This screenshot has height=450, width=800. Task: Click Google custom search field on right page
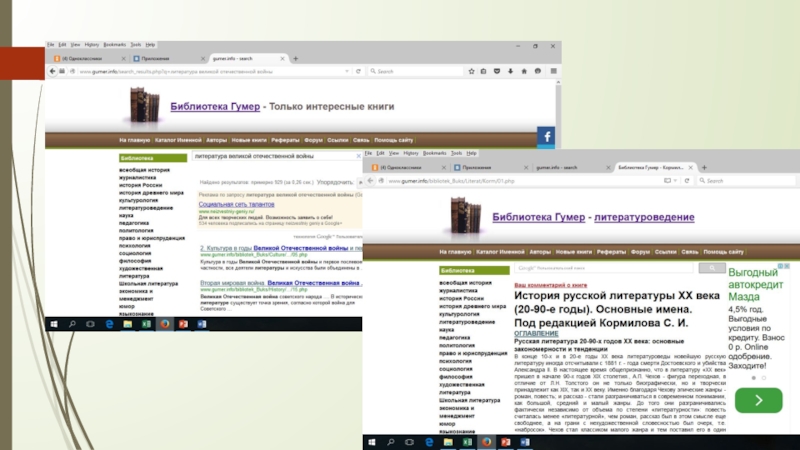605,268
